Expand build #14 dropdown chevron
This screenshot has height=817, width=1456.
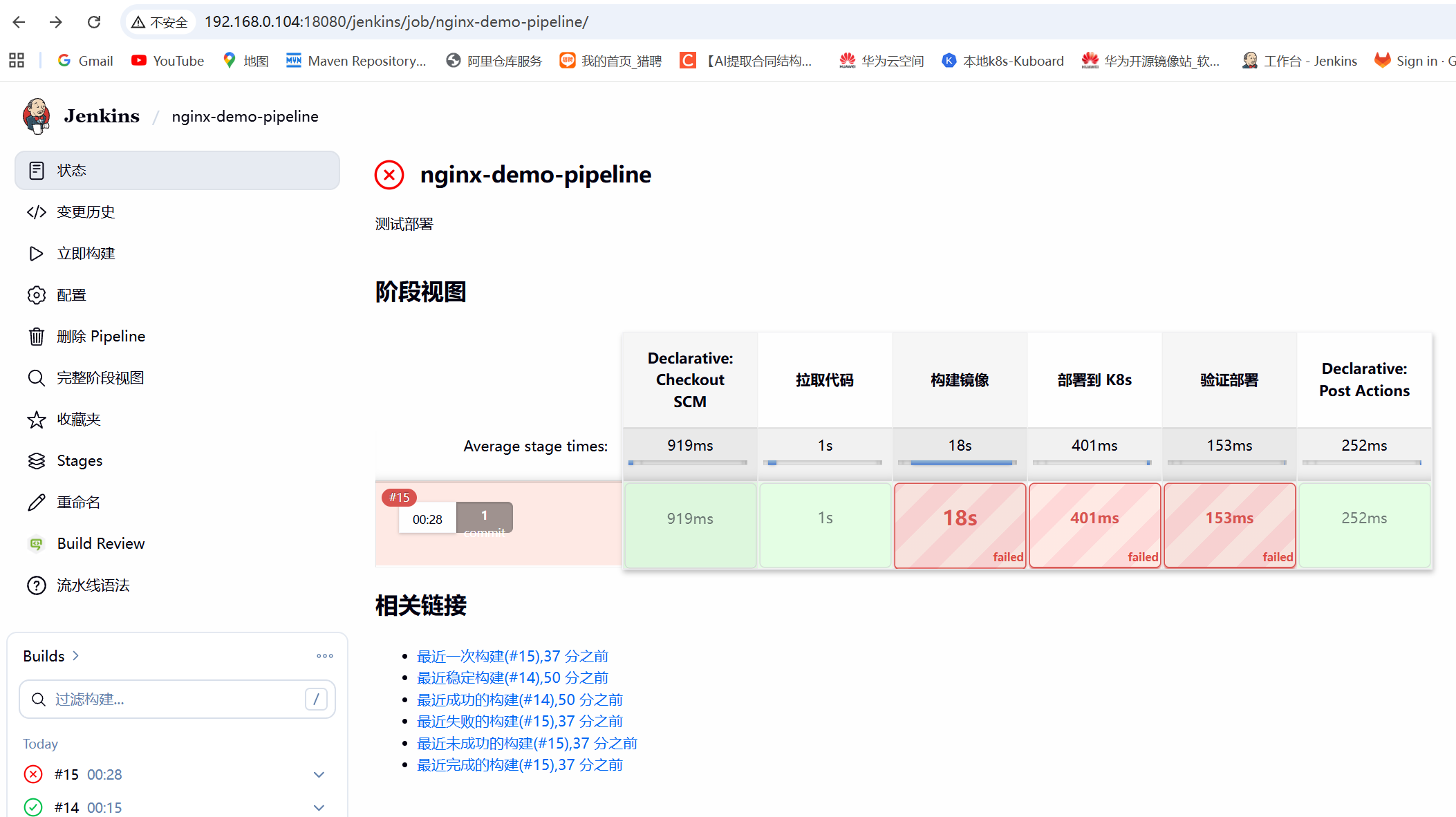[319, 807]
